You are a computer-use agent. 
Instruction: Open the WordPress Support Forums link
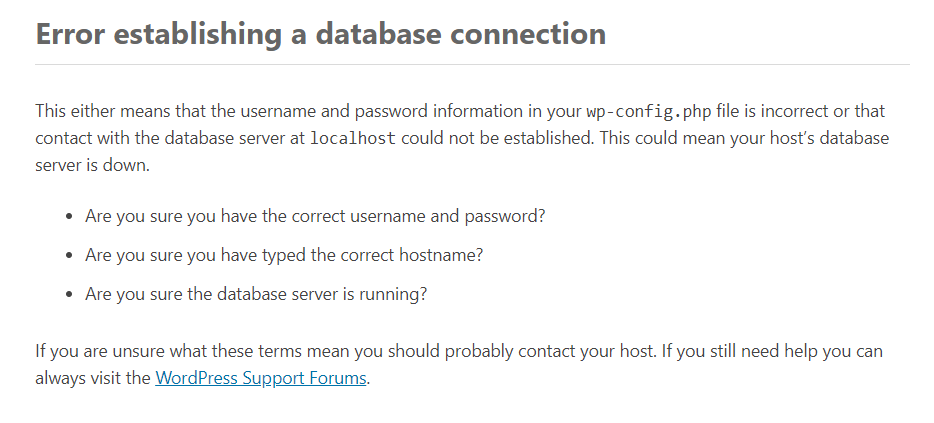(260, 378)
